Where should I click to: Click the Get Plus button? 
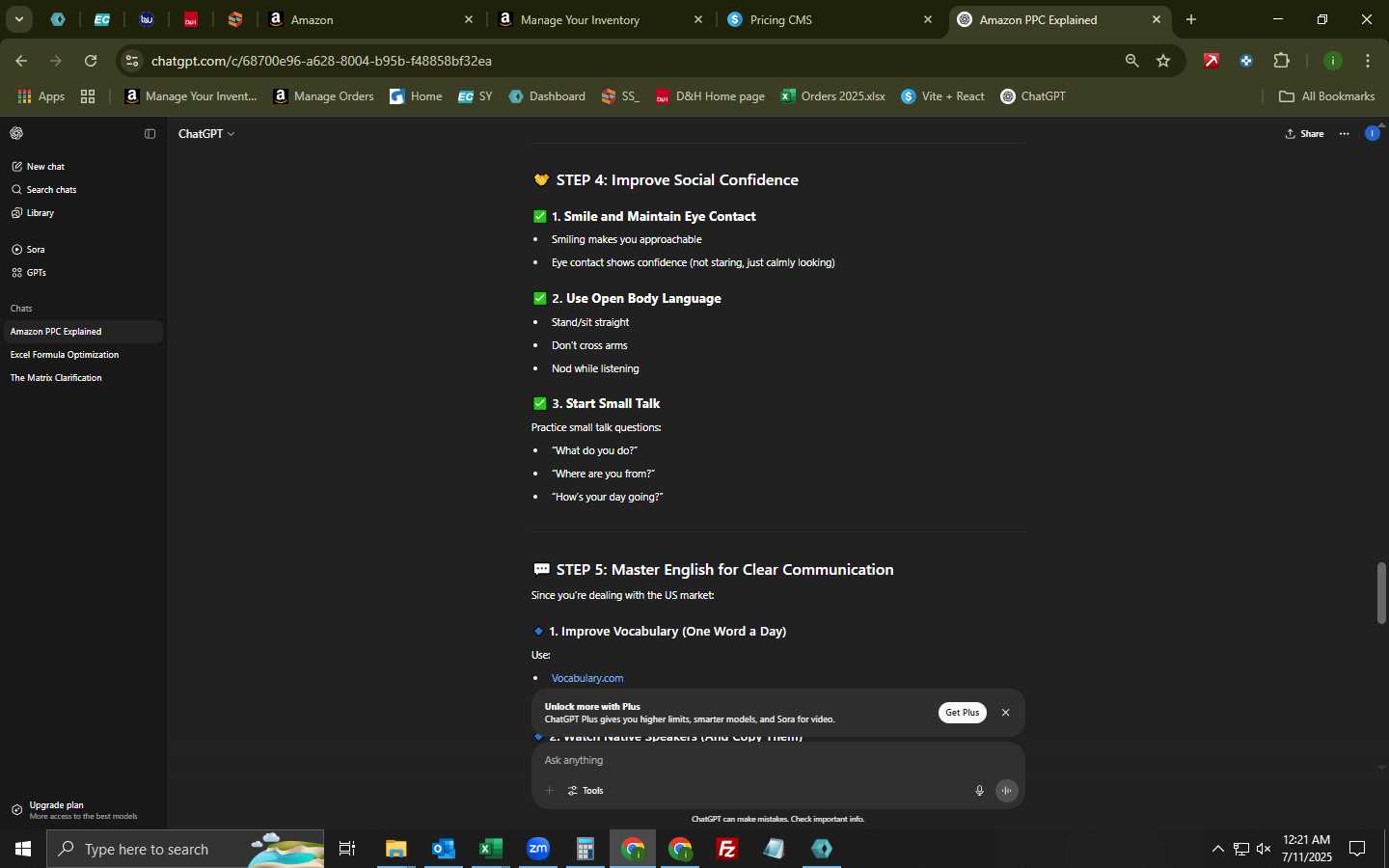[x=962, y=713]
